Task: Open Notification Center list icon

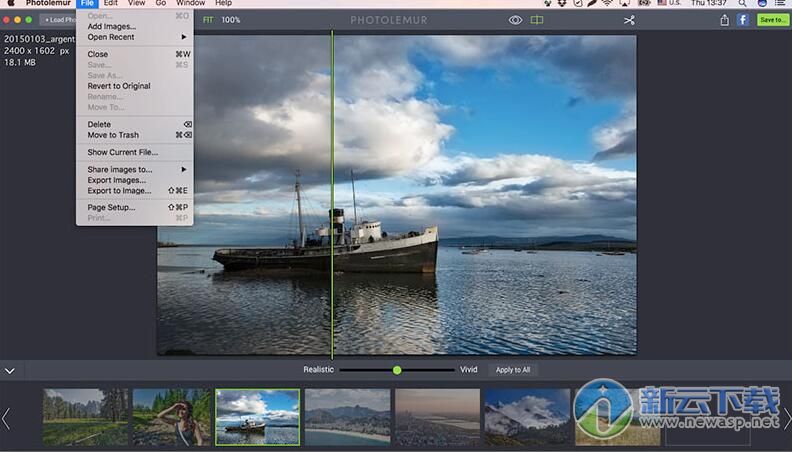Action: pyautogui.click(x=780, y=3)
